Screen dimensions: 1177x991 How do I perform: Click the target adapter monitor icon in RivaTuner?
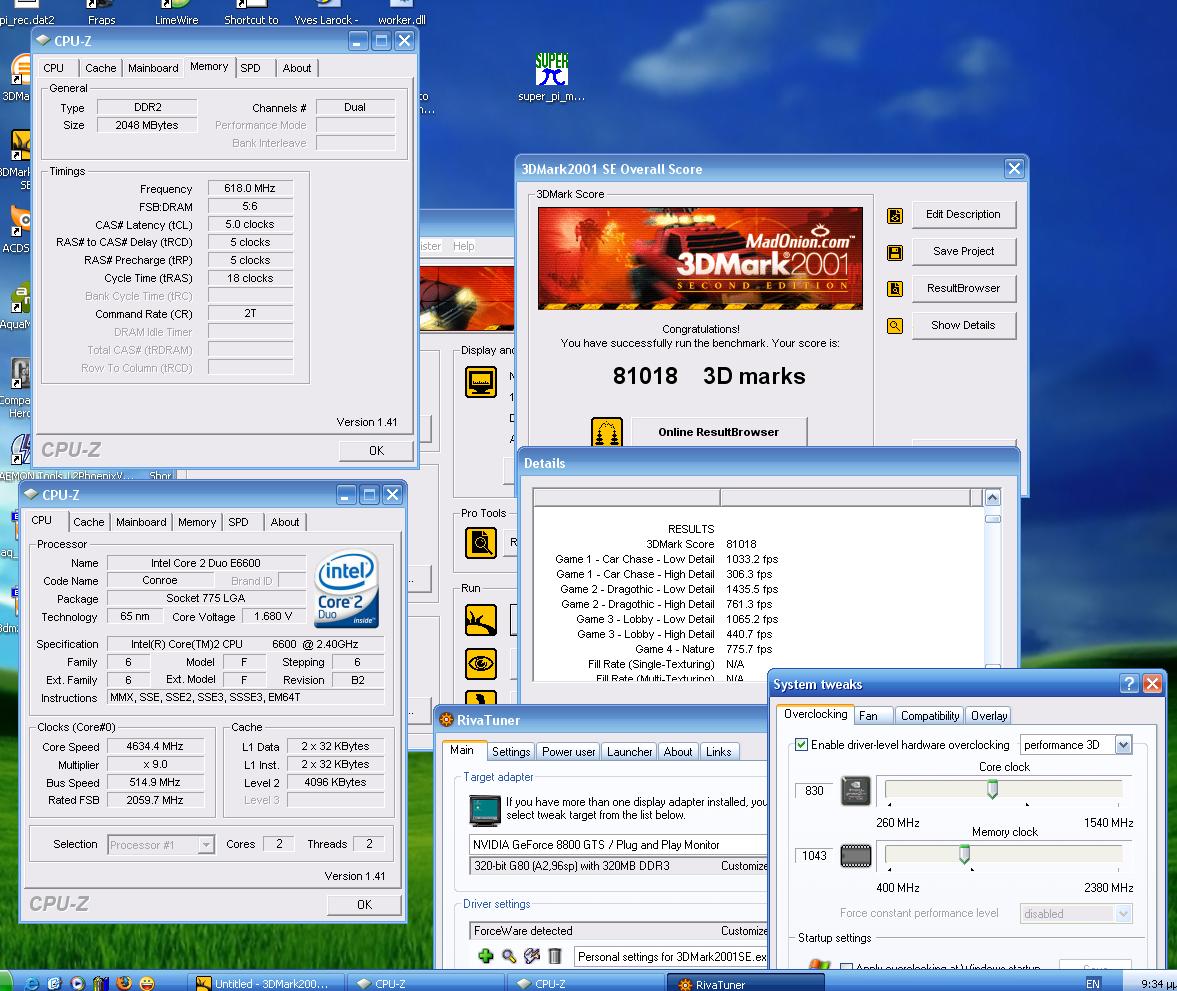(x=484, y=810)
